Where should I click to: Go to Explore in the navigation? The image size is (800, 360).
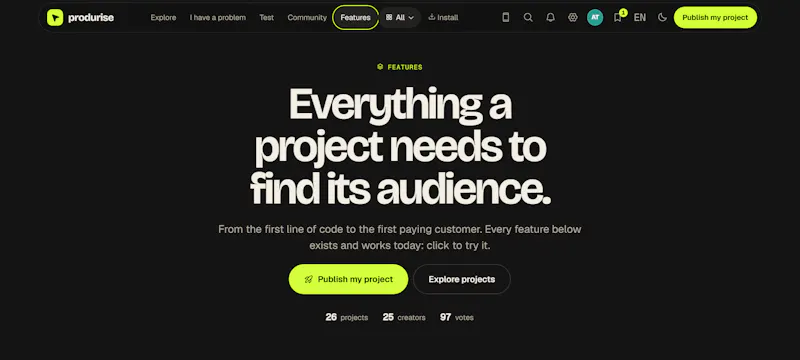tap(163, 17)
